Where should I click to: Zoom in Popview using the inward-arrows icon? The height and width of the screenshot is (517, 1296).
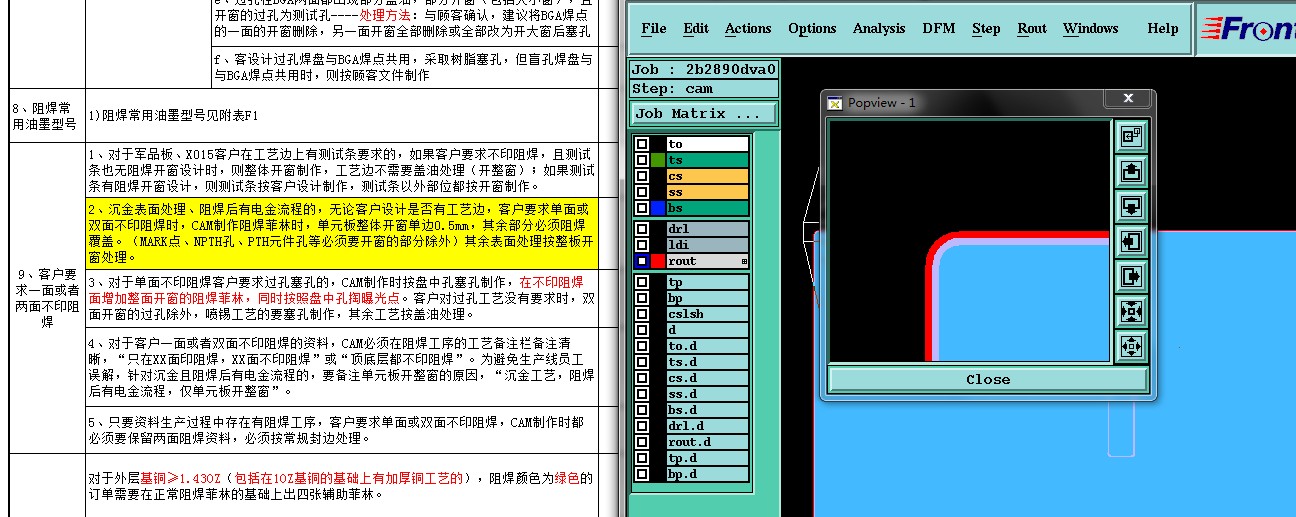click(x=1131, y=311)
